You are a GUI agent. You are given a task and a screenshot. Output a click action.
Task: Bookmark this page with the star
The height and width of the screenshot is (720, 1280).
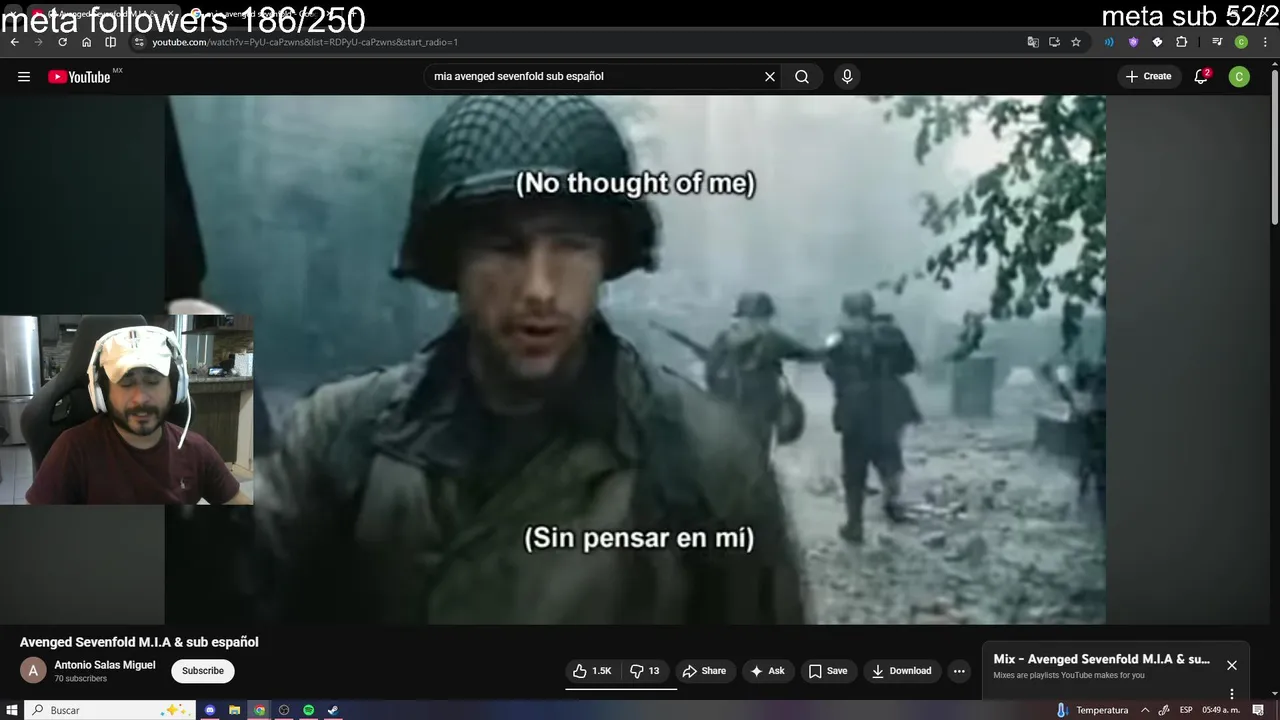[x=1076, y=42]
